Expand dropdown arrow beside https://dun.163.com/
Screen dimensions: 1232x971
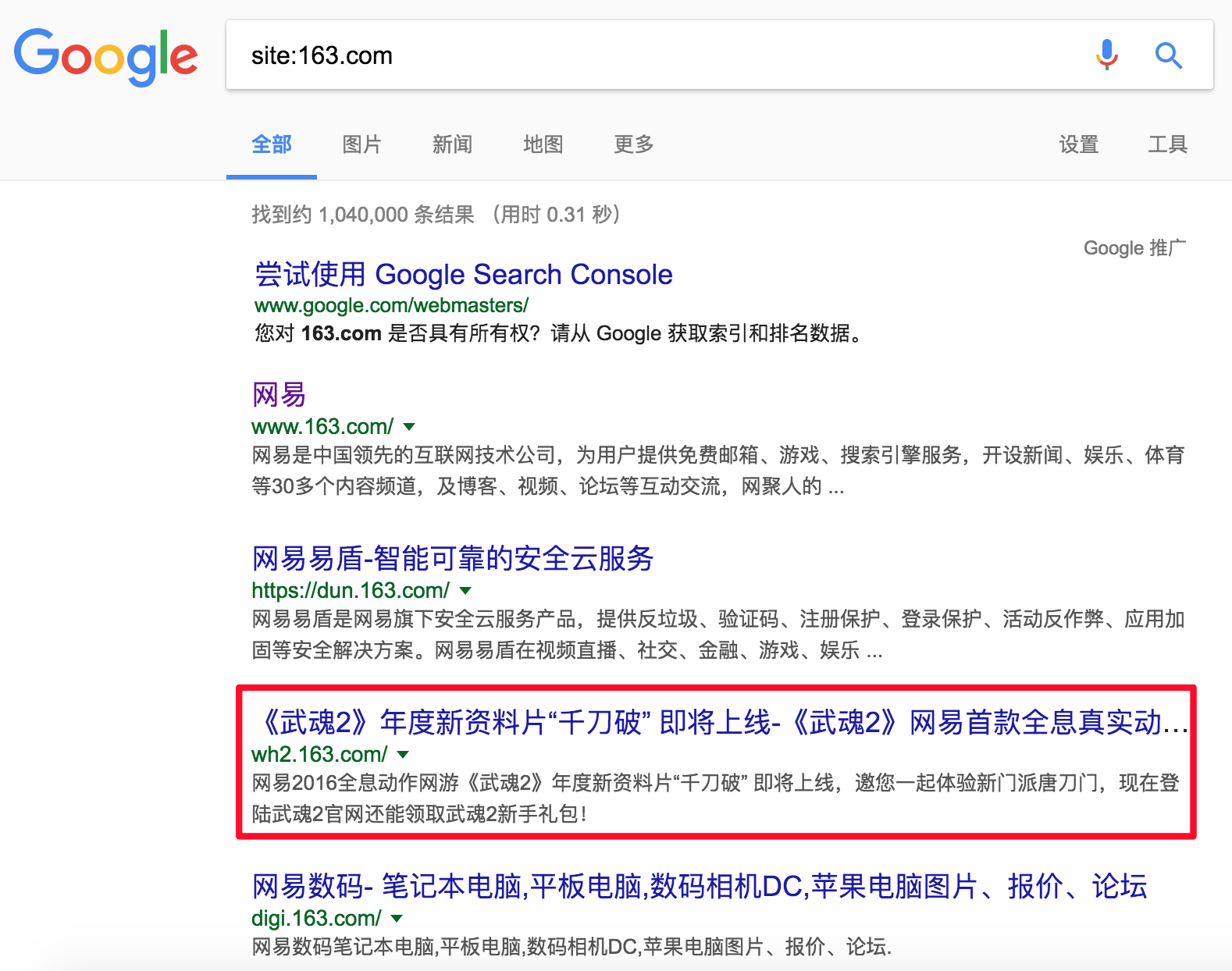point(465,591)
